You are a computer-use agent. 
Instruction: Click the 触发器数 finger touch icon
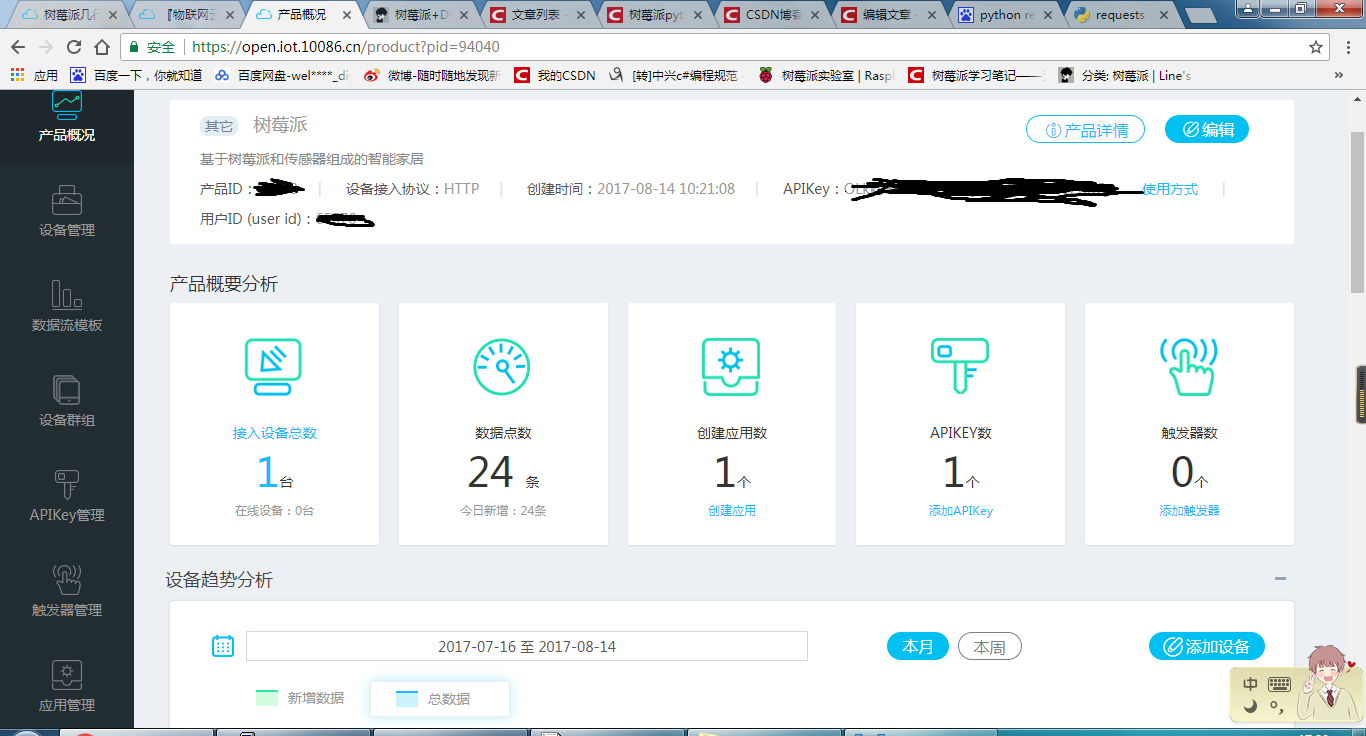1189,367
